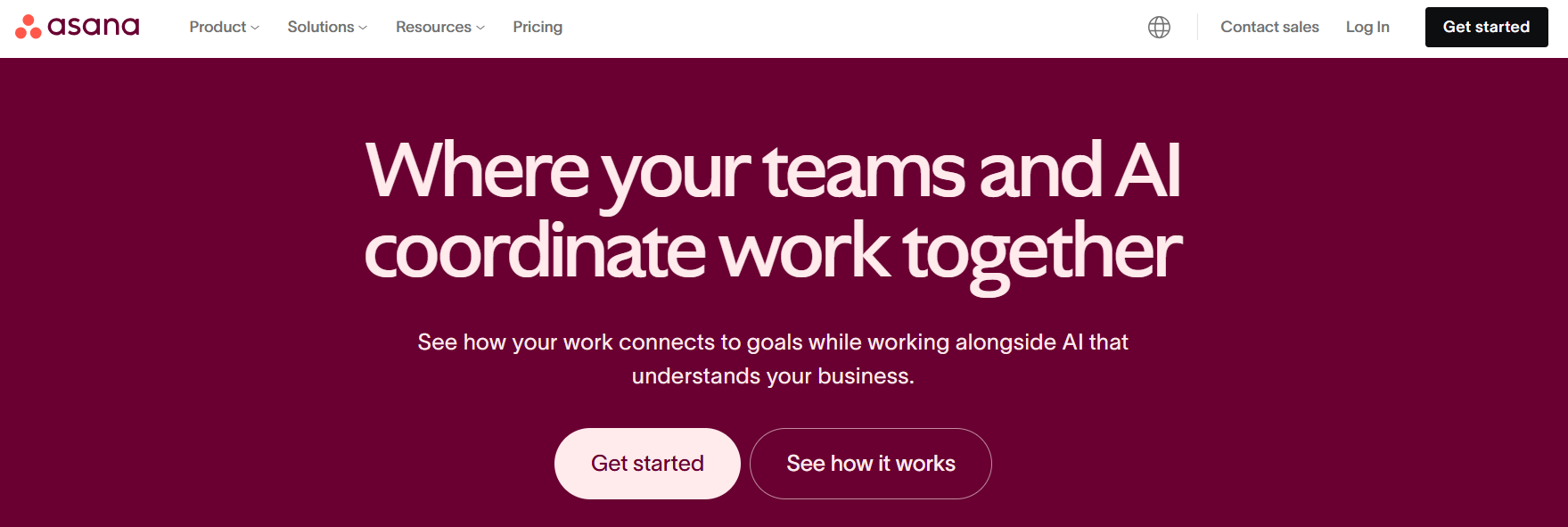Expand the Product menu chevron

(255, 28)
